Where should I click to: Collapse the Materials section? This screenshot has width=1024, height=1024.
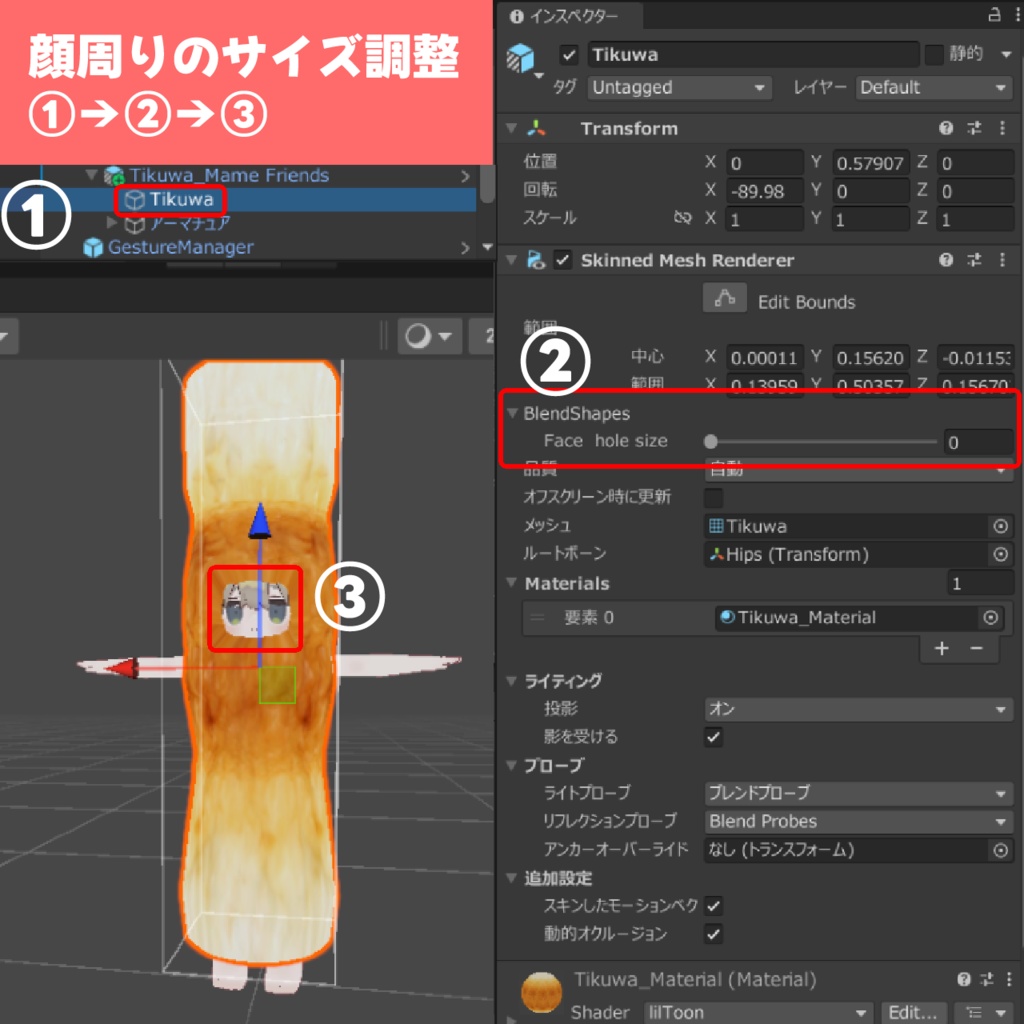point(511,583)
